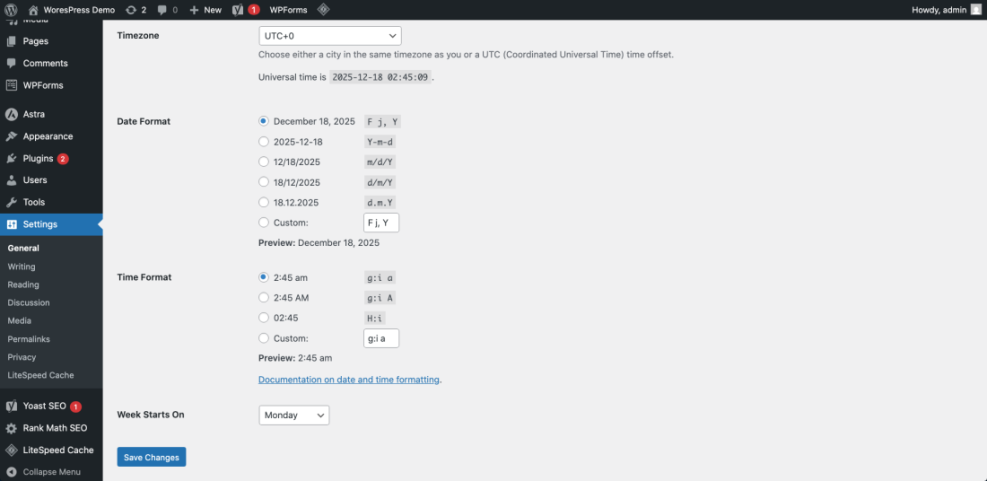Select 02:45 24-hour time format
The height and width of the screenshot is (481, 987).
pos(264,318)
